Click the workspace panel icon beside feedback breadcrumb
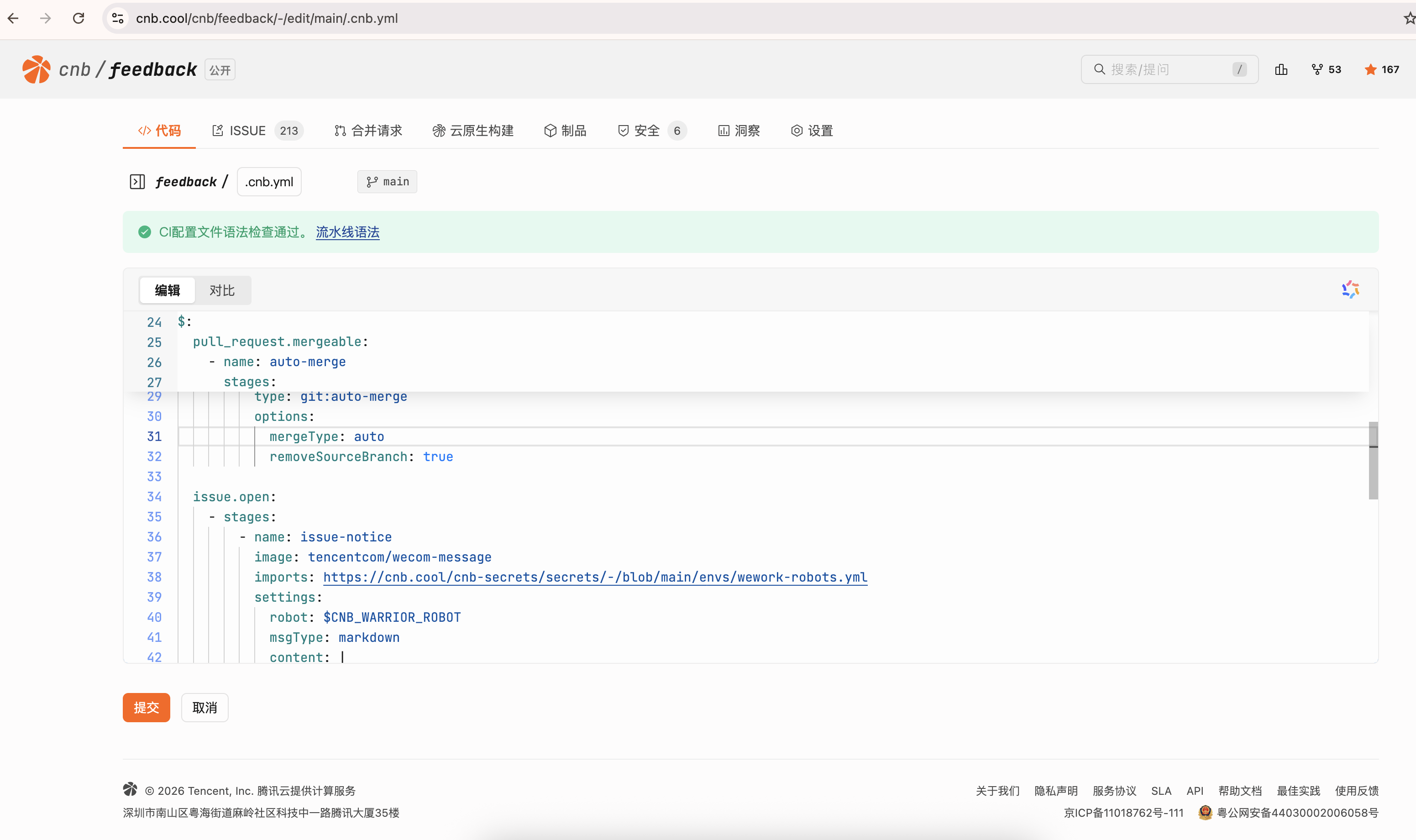The width and height of the screenshot is (1416, 840). click(137, 181)
